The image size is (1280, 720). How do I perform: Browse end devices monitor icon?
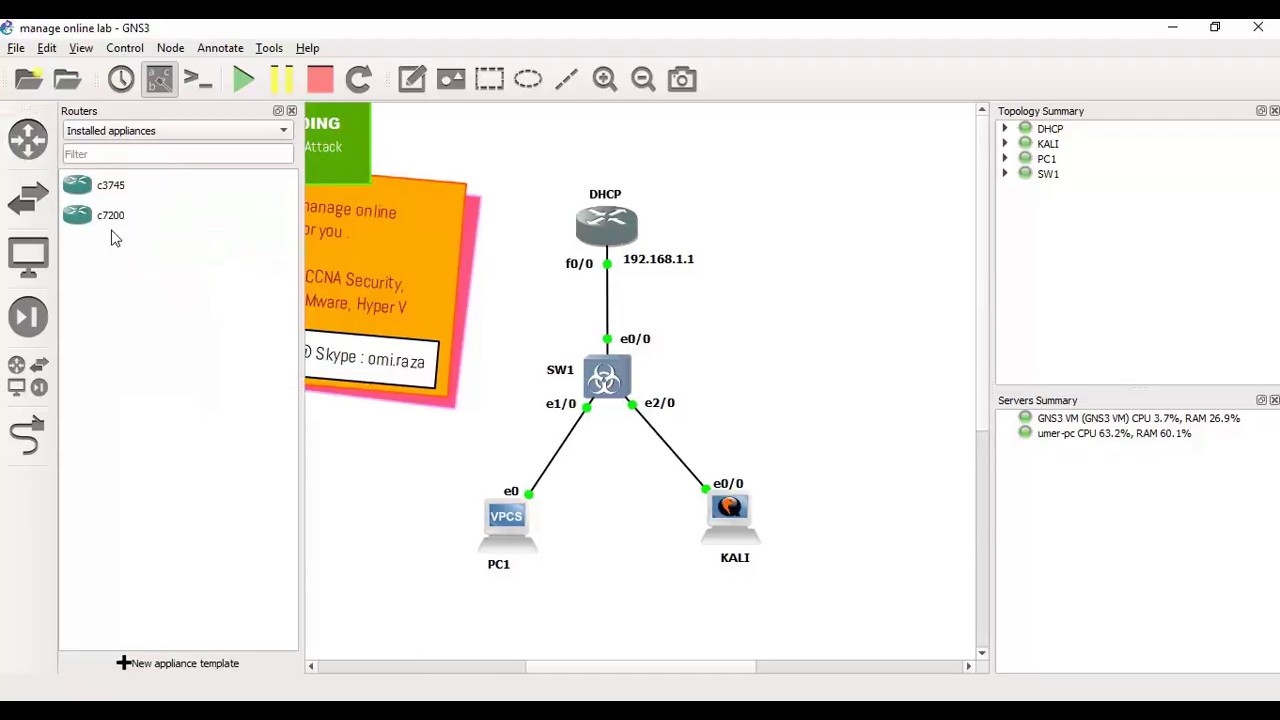click(28, 258)
